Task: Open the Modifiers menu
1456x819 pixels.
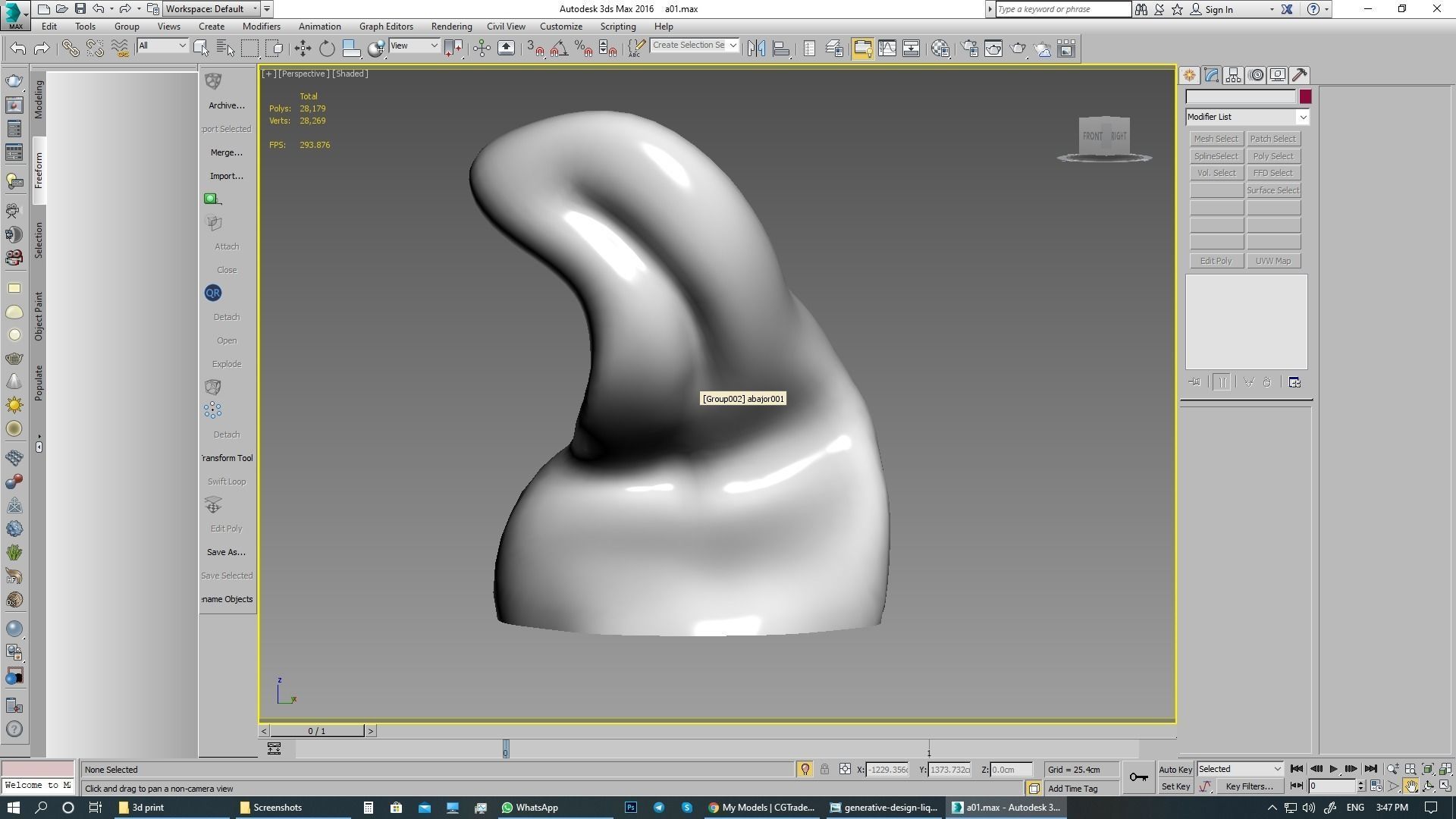Action: click(262, 27)
